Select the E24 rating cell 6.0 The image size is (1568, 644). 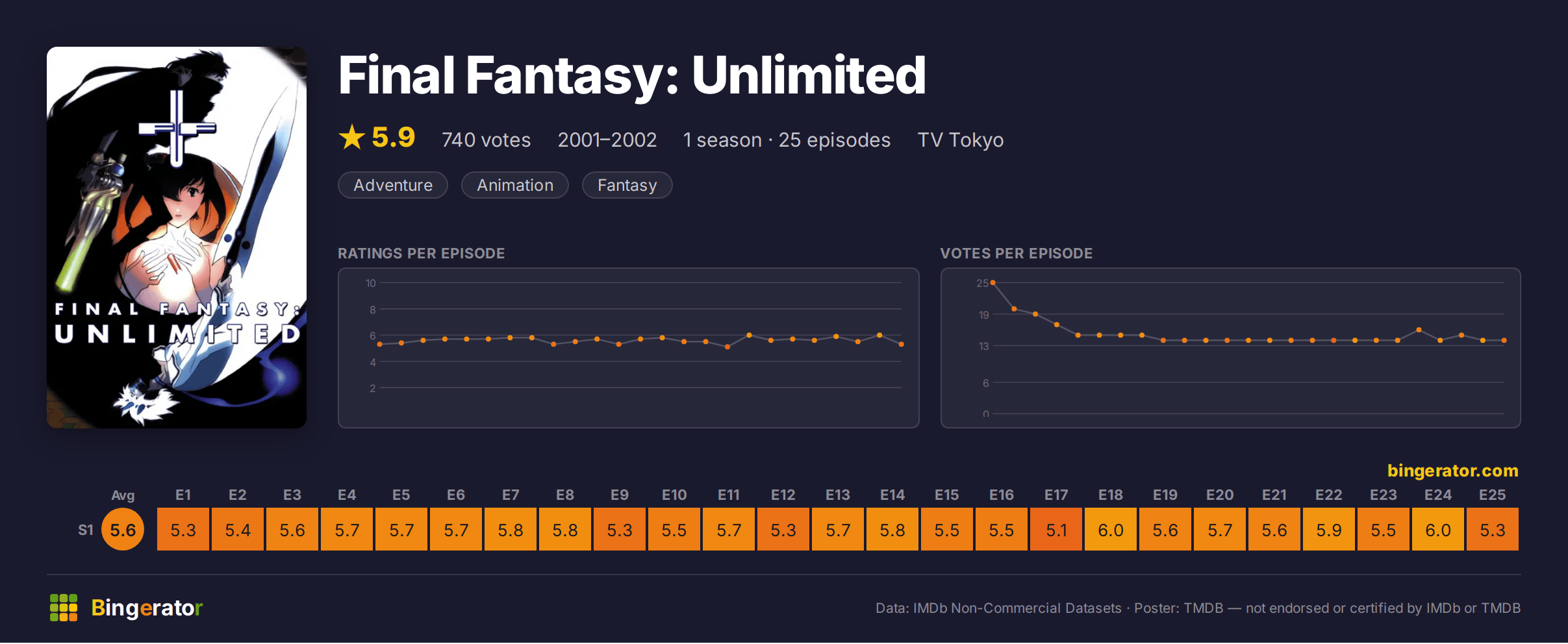(x=1438, y=530)
